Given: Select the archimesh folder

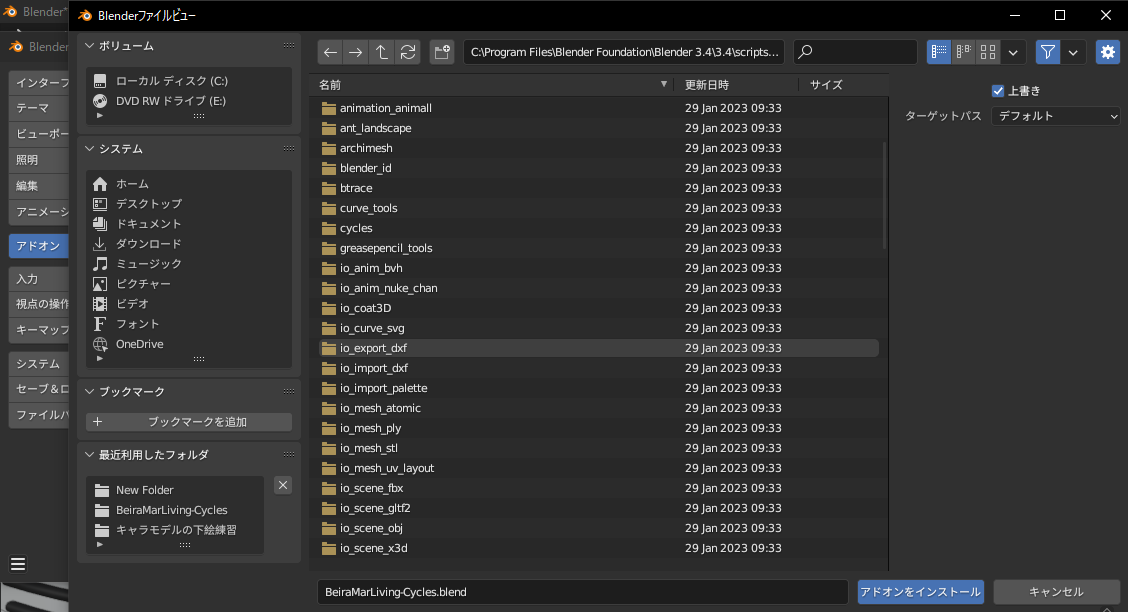Looking at the screenshot, I should (599, 148).
